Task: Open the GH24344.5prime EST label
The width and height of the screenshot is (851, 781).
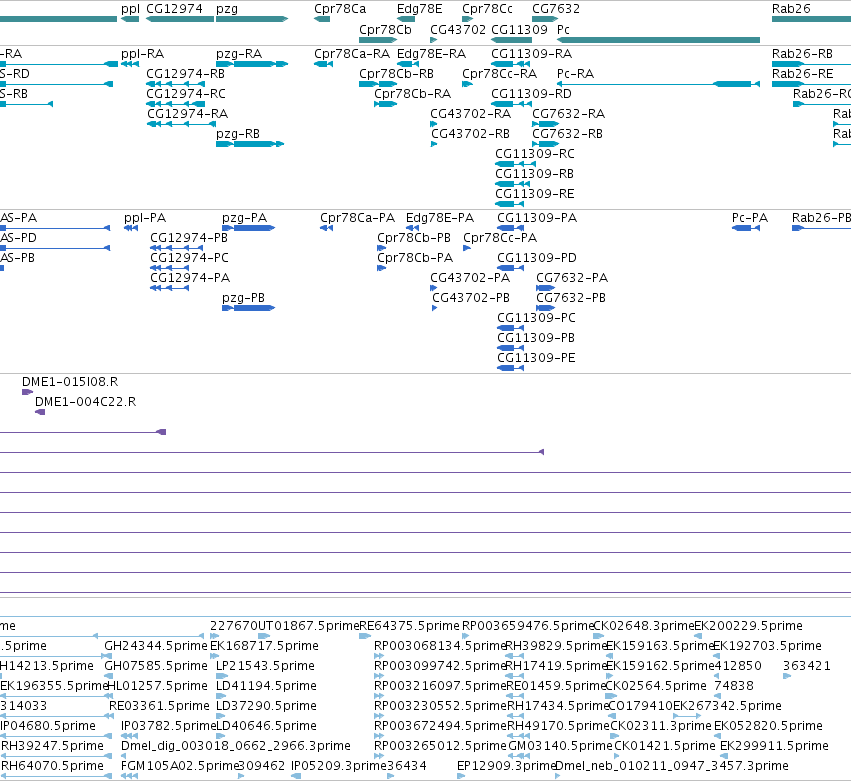Action: (156, 646)
